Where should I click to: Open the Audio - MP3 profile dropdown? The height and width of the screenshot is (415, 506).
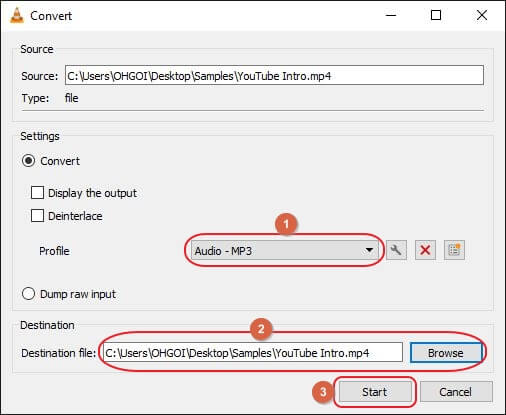[x=285, y=250]
